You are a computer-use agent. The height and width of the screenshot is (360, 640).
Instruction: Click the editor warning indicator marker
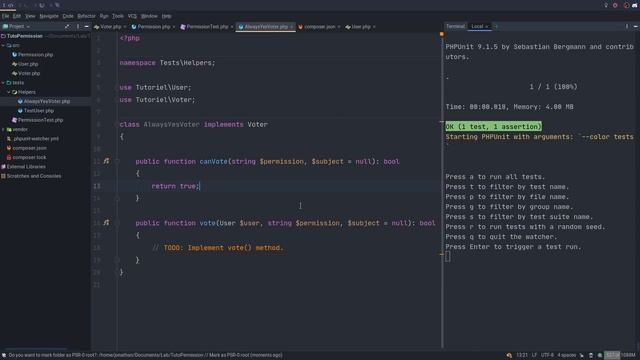[x=442, y=35]
